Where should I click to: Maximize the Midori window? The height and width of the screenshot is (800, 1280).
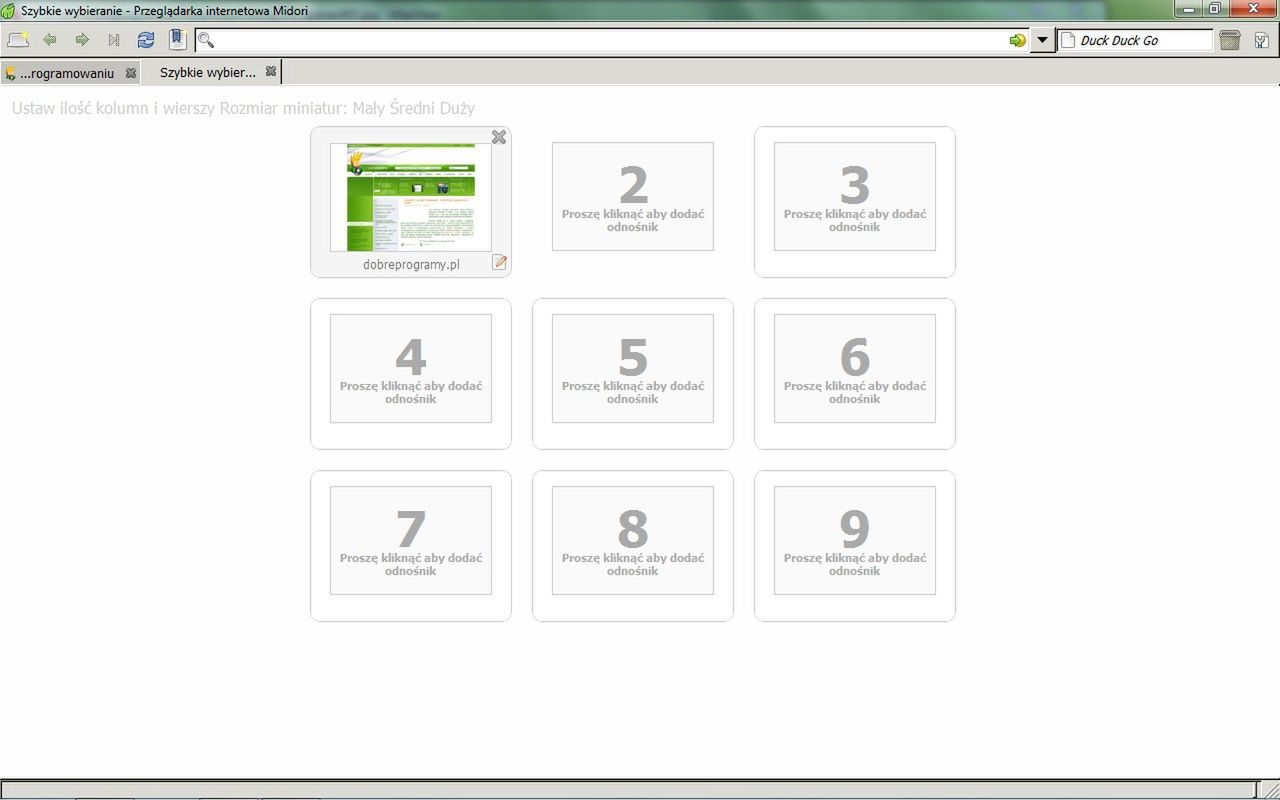point(1215,9)
